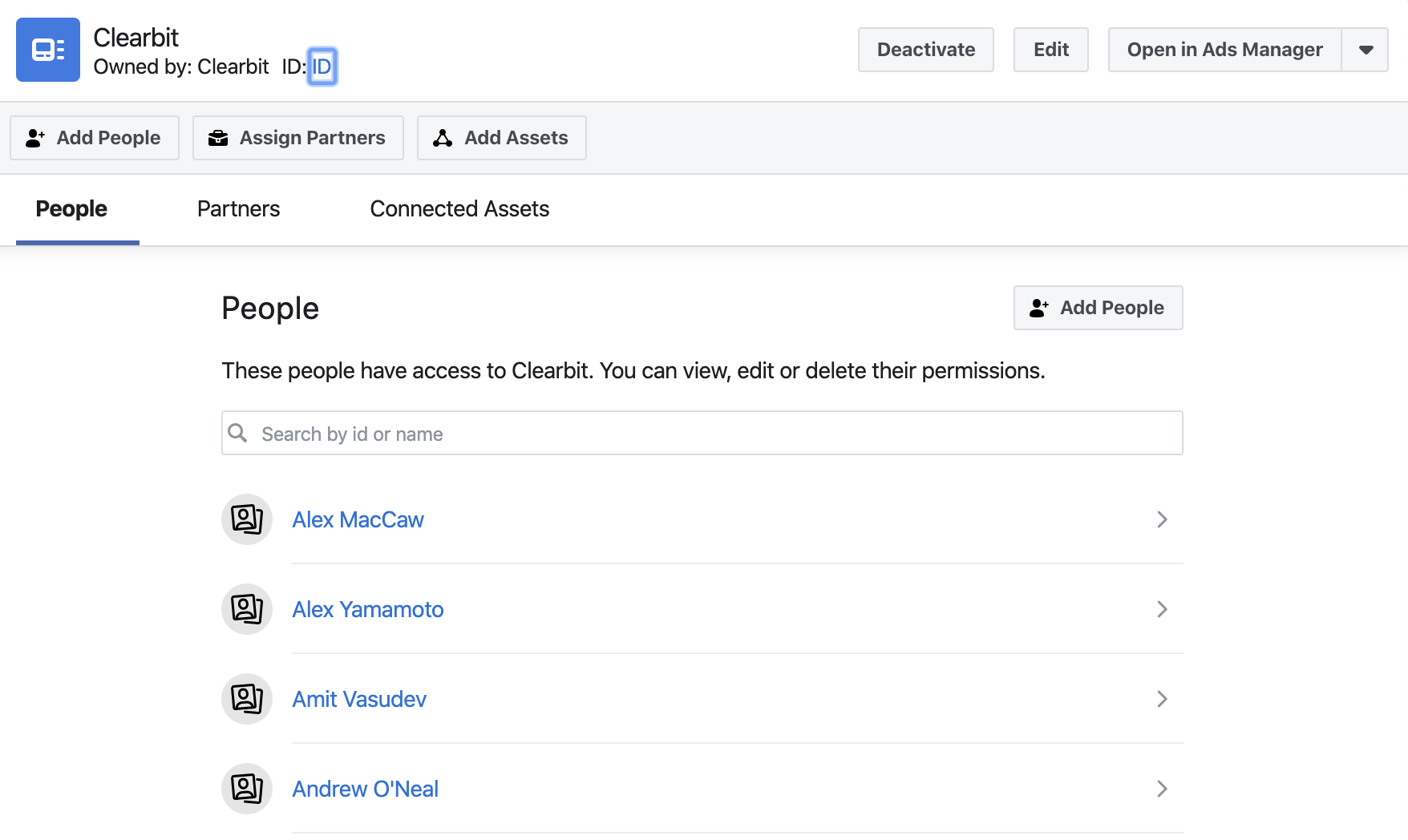Open Alex MacCaw's profile link
This screenshot has height=840, width=1408.
358,519
